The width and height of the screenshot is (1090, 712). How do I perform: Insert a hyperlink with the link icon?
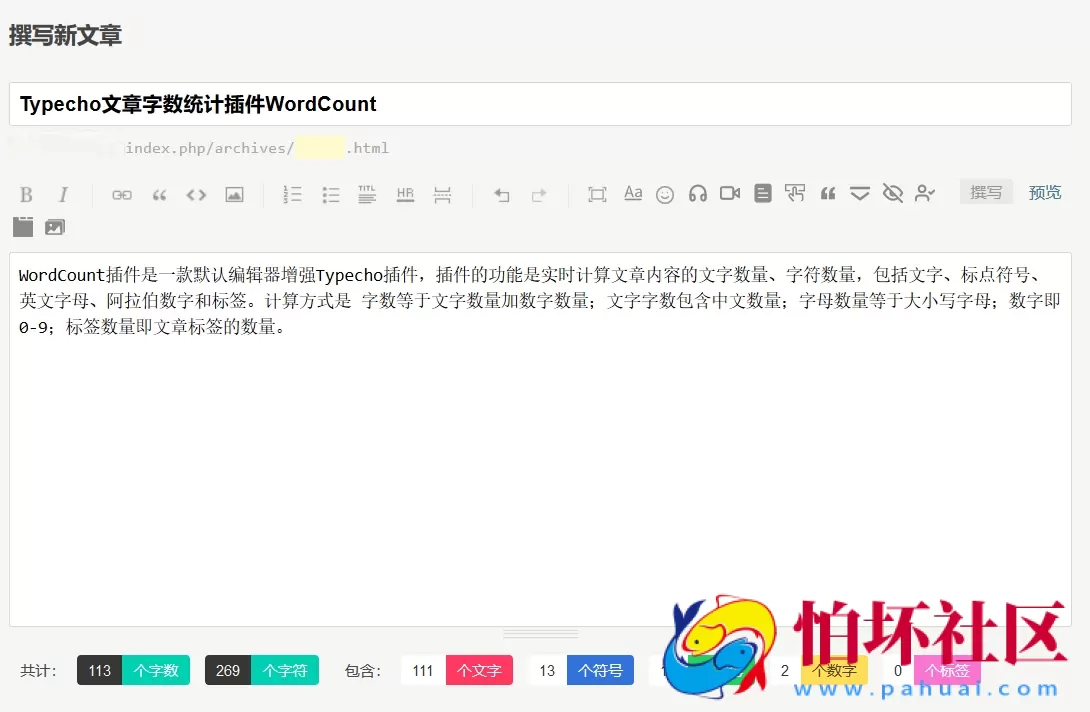pyautogui.click(x=121, y=193)
